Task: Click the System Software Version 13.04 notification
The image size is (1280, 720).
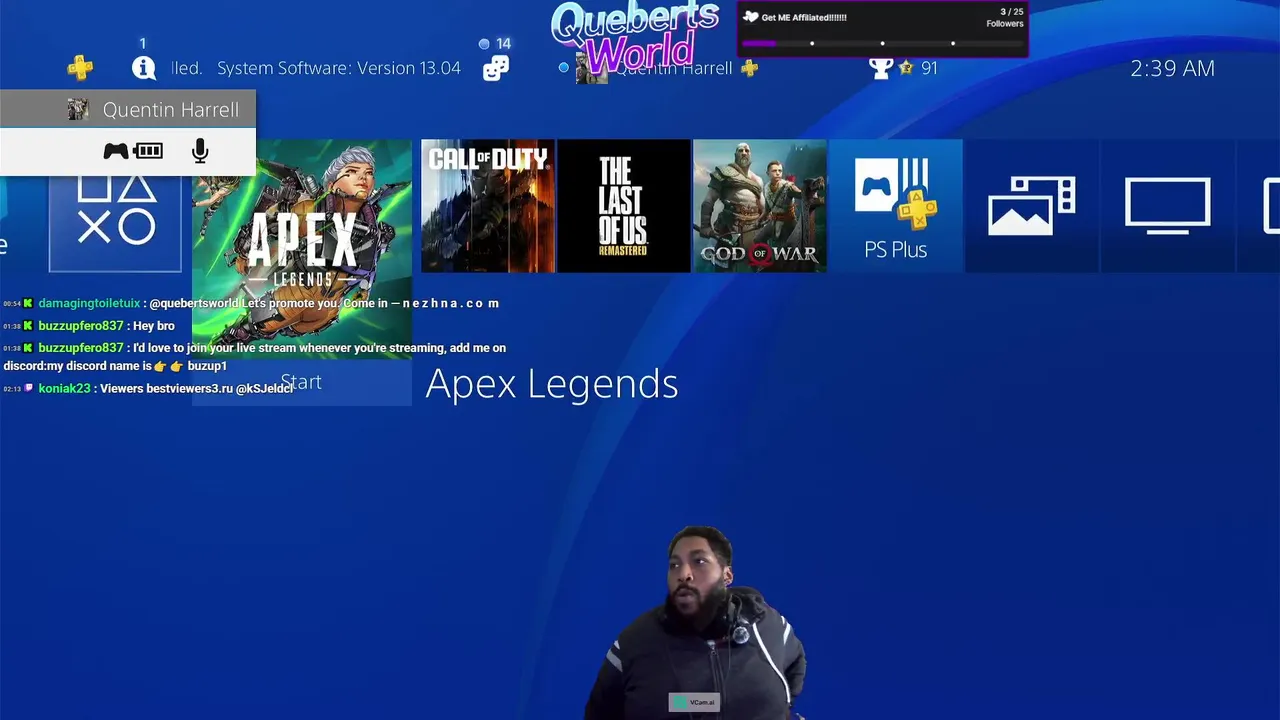Action: click(x=339, y=68)
